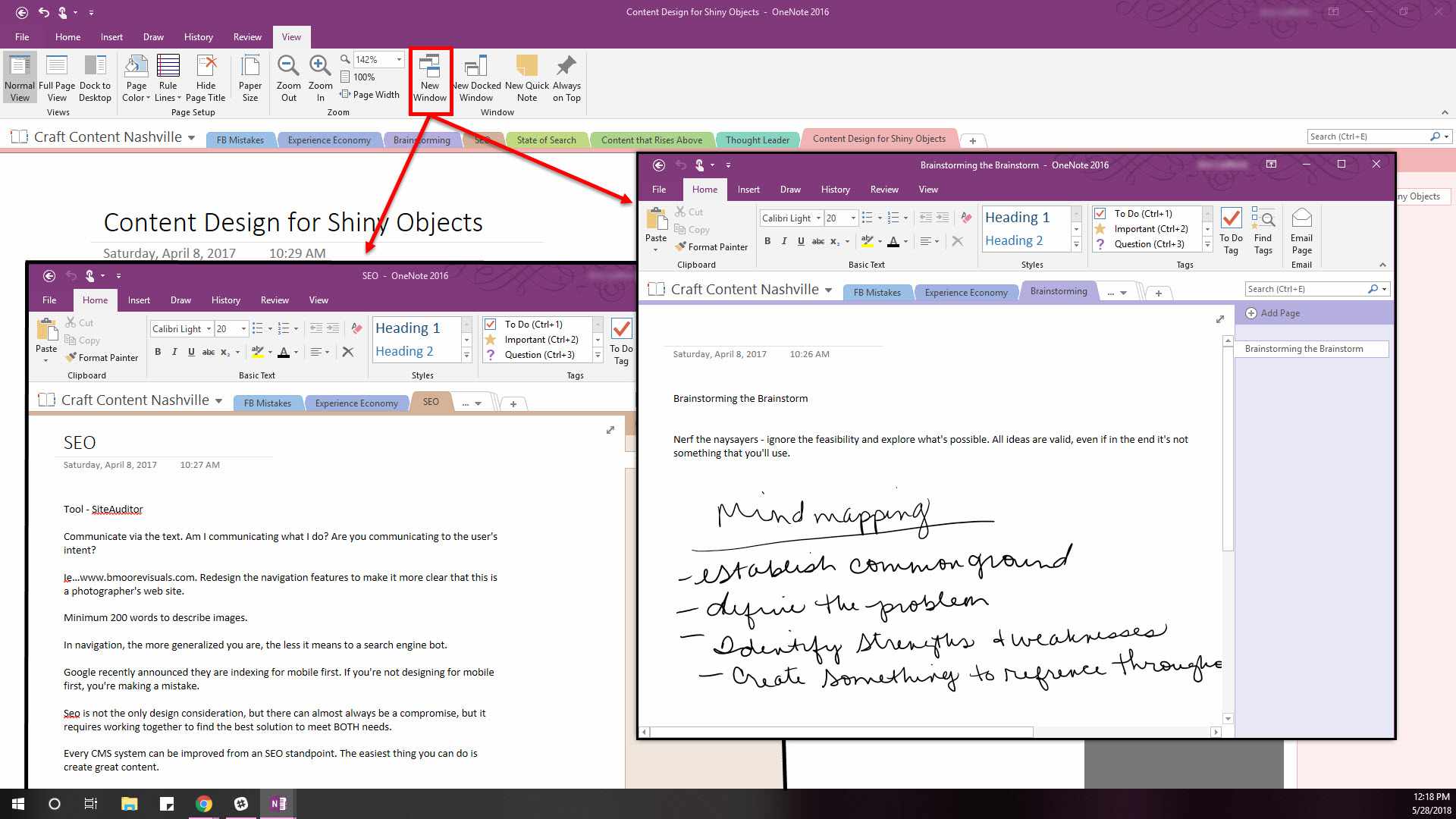Open font name dropdown in Brainstorming window

[818, 218]
